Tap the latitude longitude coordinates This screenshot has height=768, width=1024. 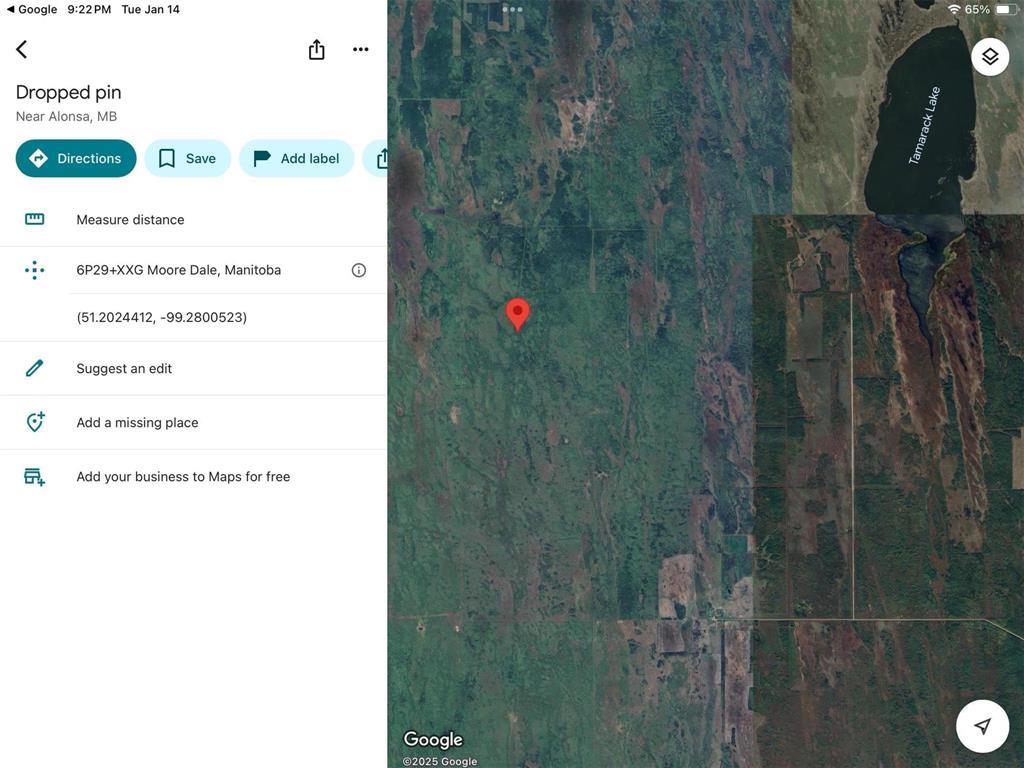(161, 317)
